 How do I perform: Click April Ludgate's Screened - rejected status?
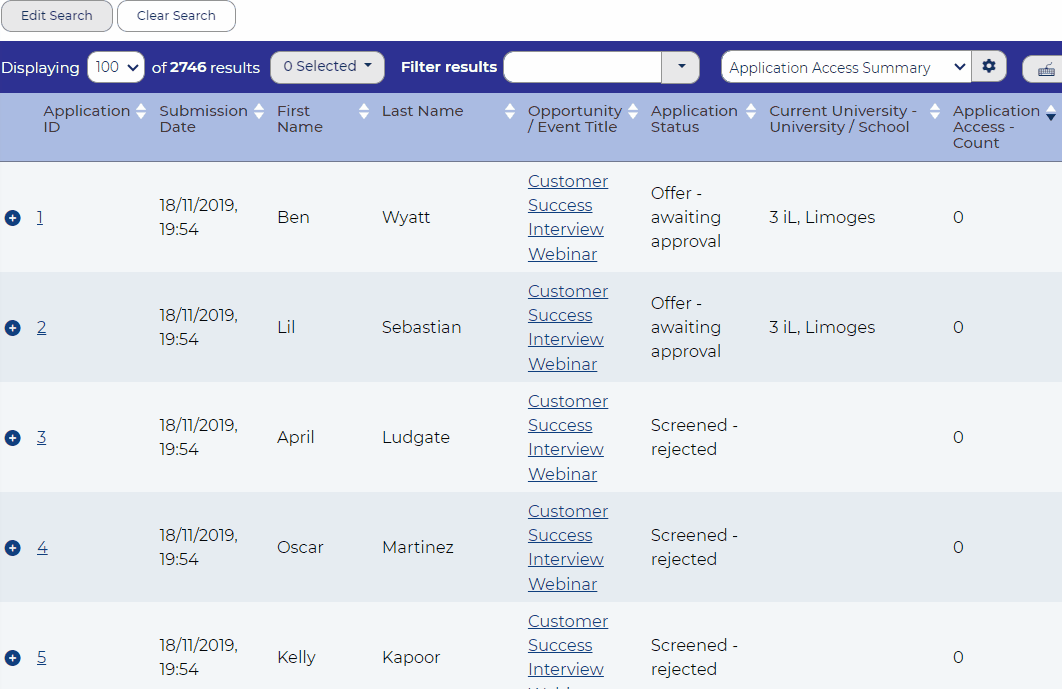click(694, 438)
